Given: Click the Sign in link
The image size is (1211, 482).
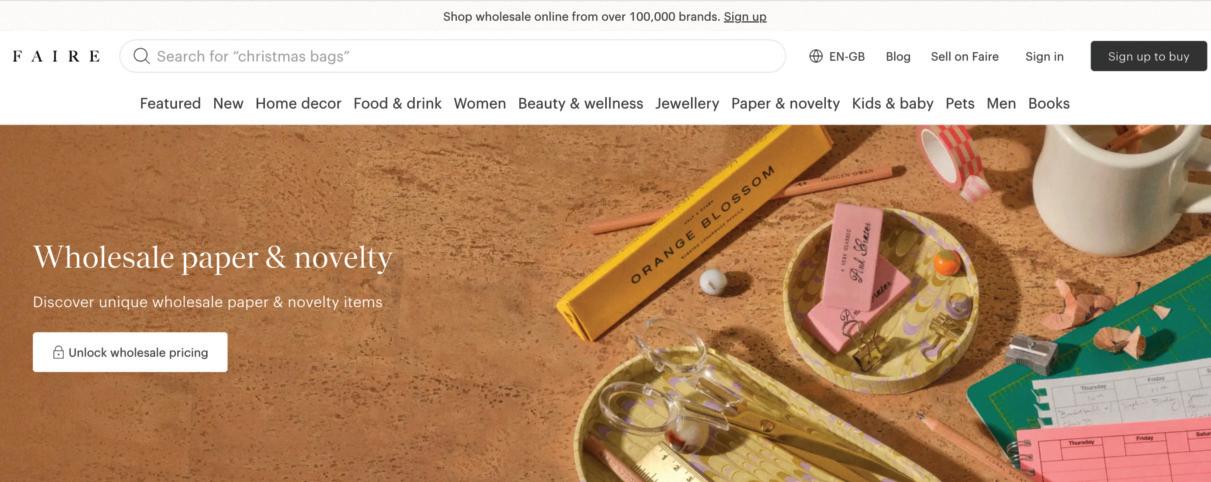Looking at the screenshot, I should pos(1044,56).
